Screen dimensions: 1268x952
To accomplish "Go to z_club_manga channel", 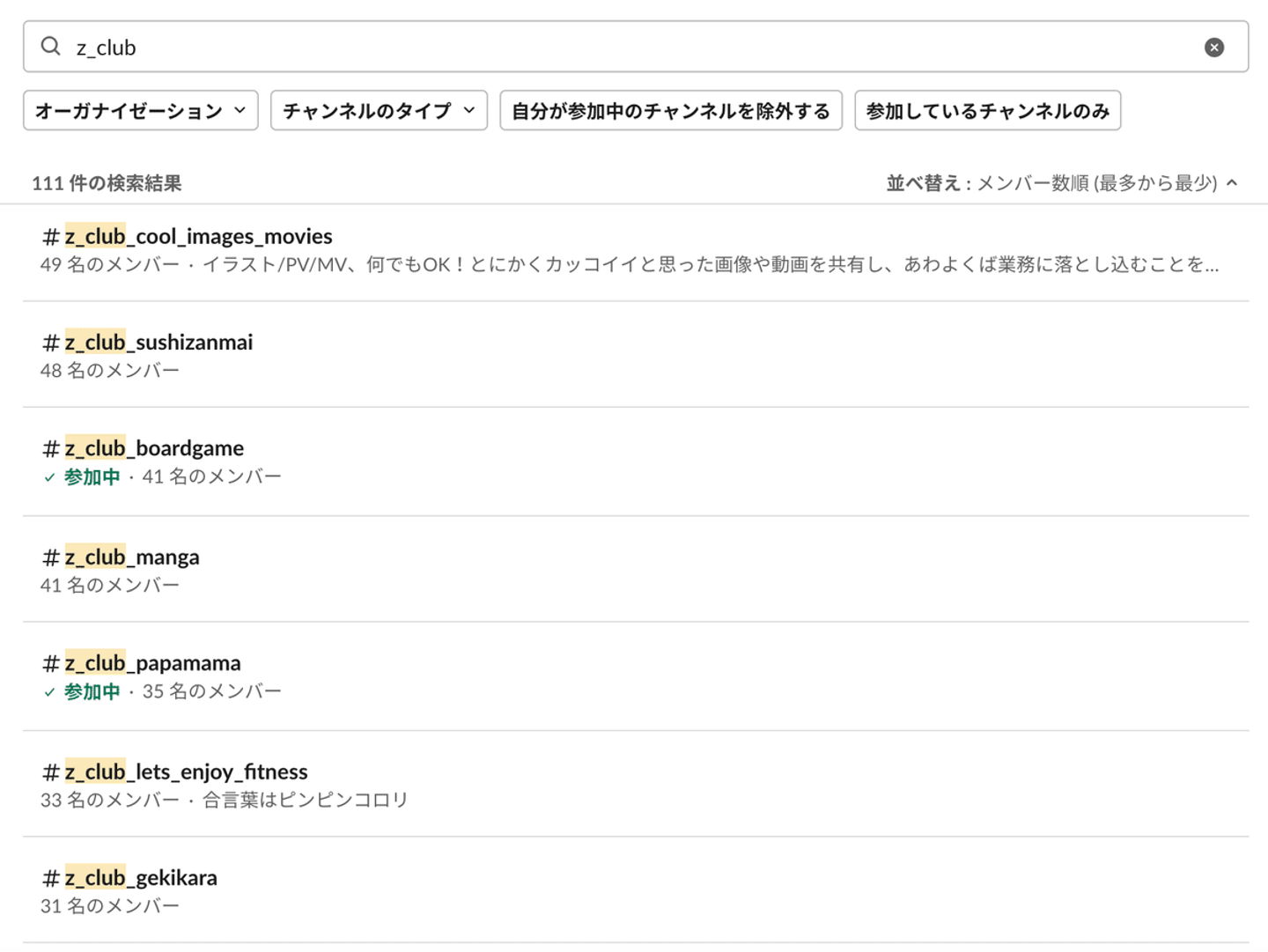I will click(x=132, y=557).
